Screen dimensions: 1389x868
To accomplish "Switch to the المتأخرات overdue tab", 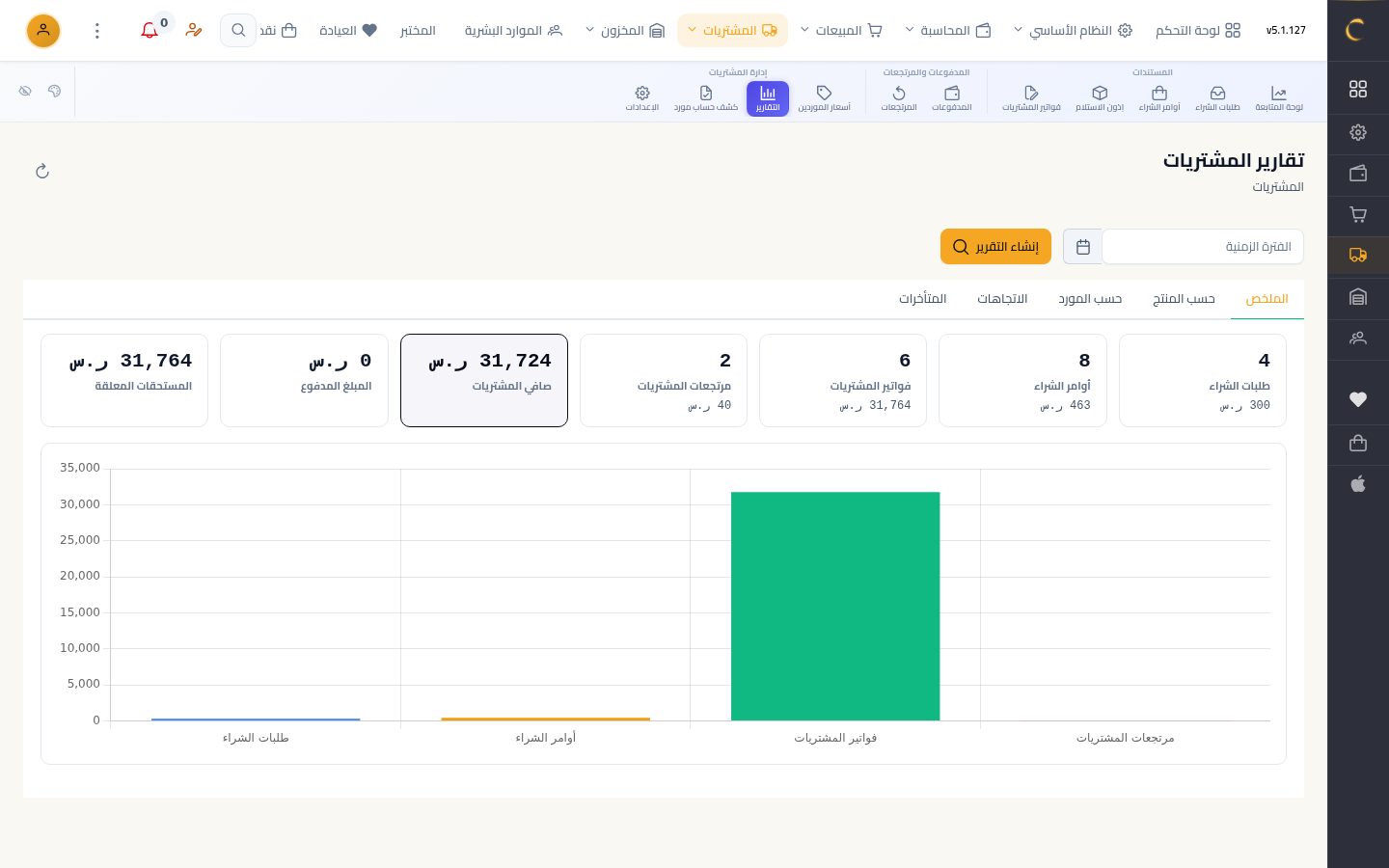I will [923, 299].
